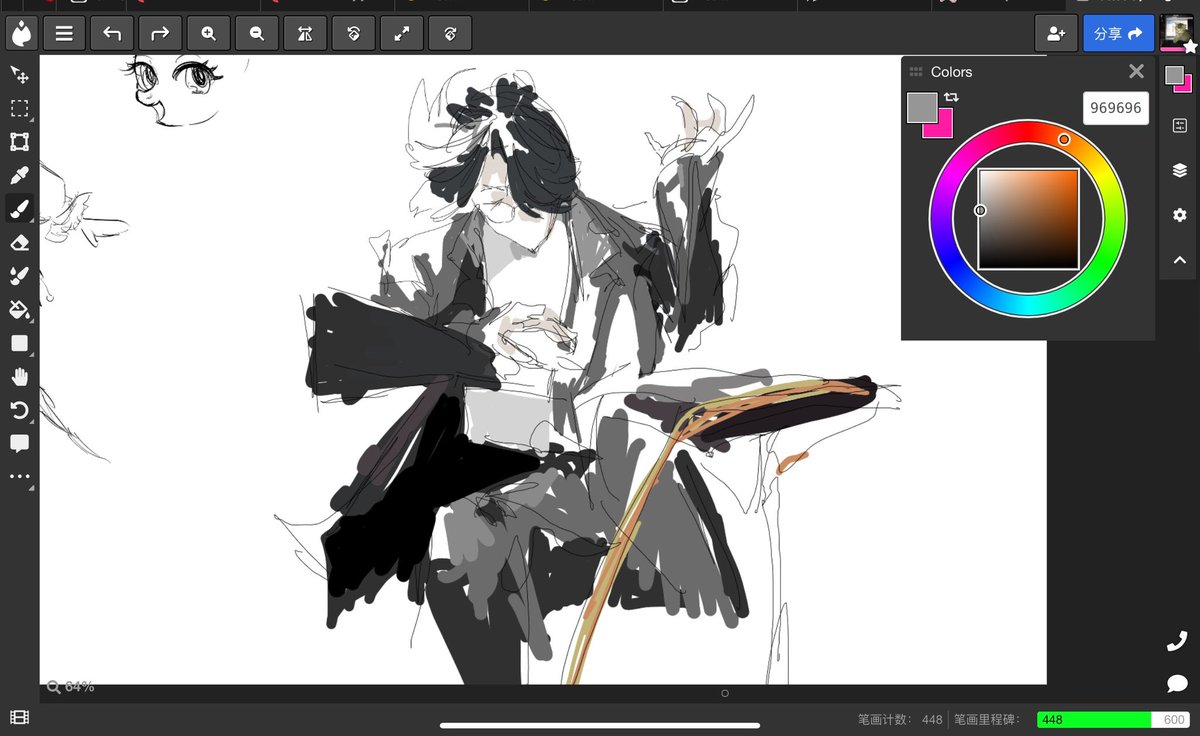The width and height of the screenshot is (1200, 736).
Task: Select the rectangular Selection tool
Action: coord(19,108)
